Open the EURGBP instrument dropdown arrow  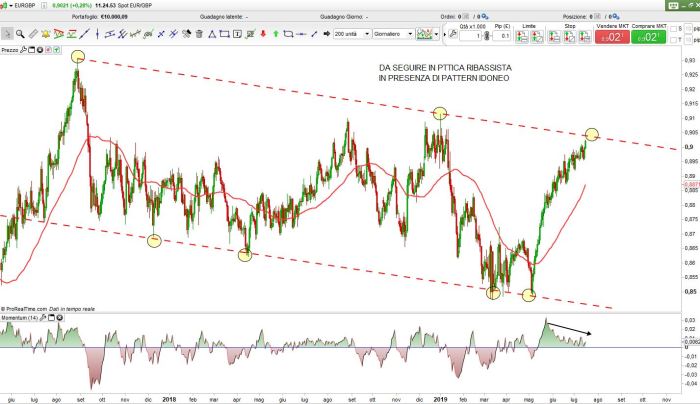11,5
